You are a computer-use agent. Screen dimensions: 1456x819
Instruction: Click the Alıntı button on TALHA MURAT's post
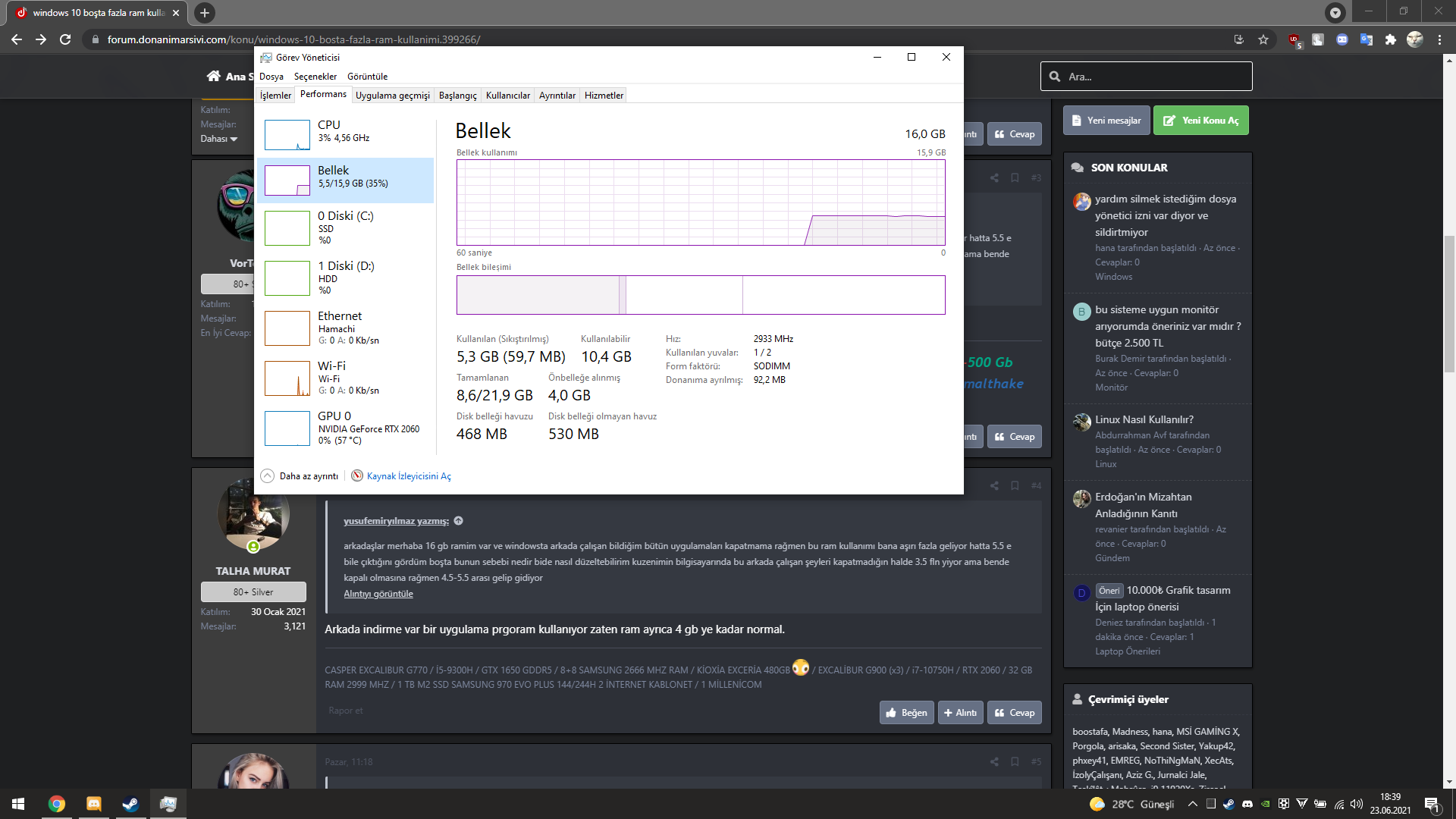[x=960, y=713]
